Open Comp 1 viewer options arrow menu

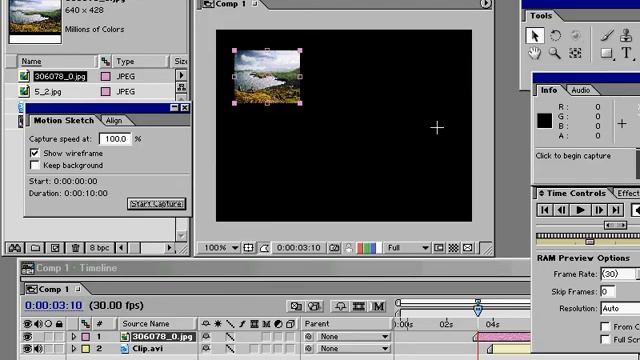(485, 4)
